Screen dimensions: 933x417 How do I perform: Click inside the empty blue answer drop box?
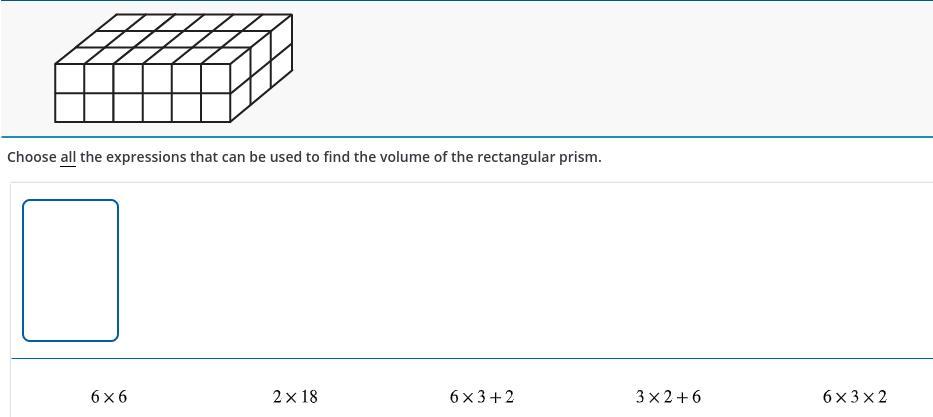[70, 271]
